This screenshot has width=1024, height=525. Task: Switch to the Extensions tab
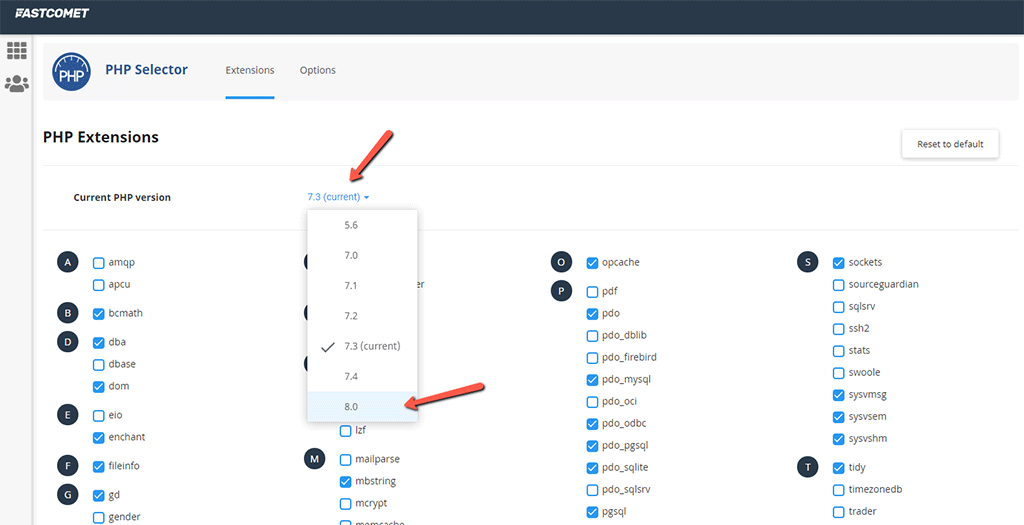250,71
